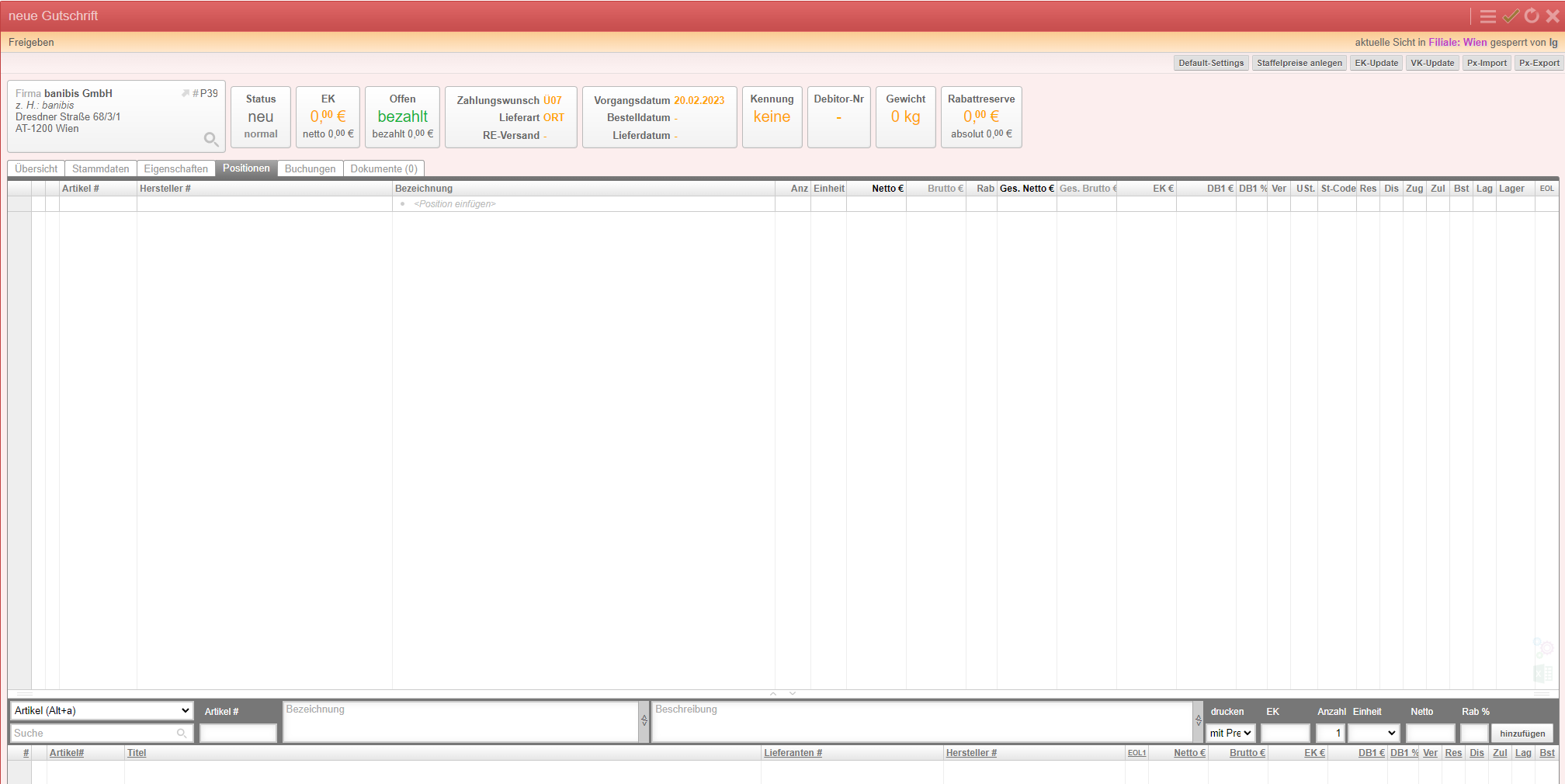Click the checkmark save icon
This screenshot has height=784, width=1565.
point(1511,16)
